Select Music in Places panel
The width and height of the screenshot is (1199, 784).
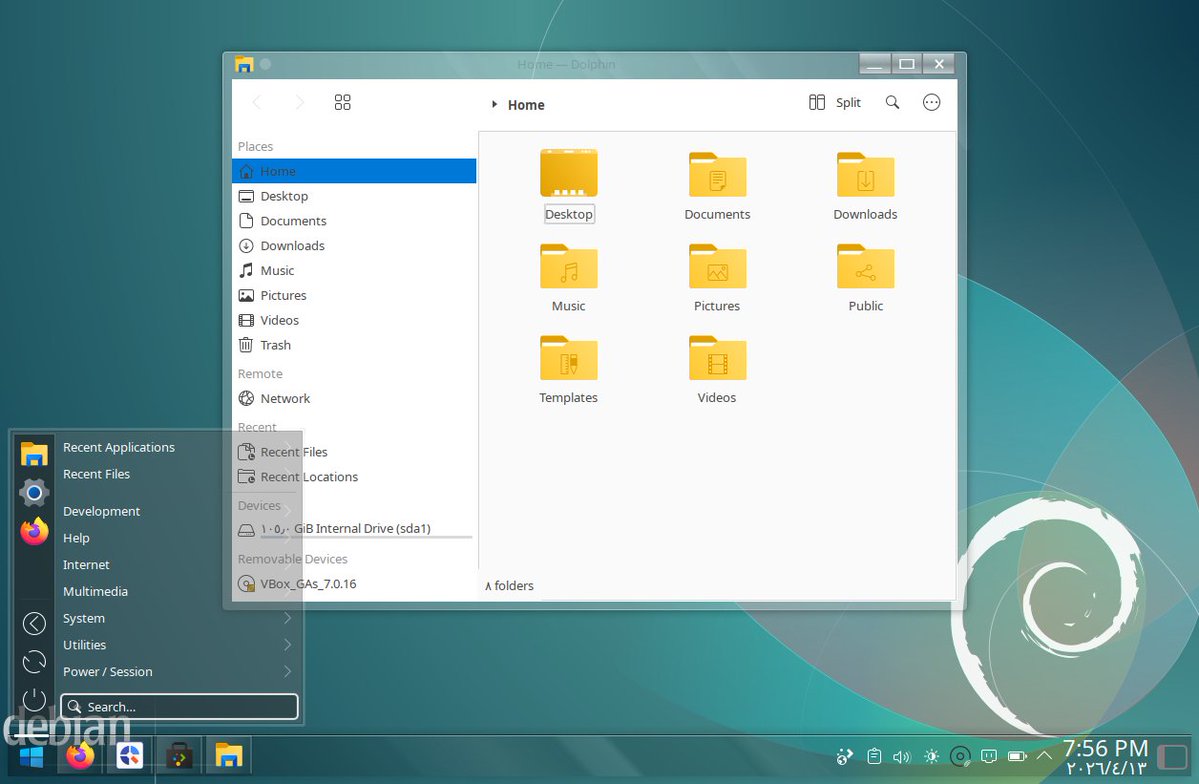(x=354, y=271)
